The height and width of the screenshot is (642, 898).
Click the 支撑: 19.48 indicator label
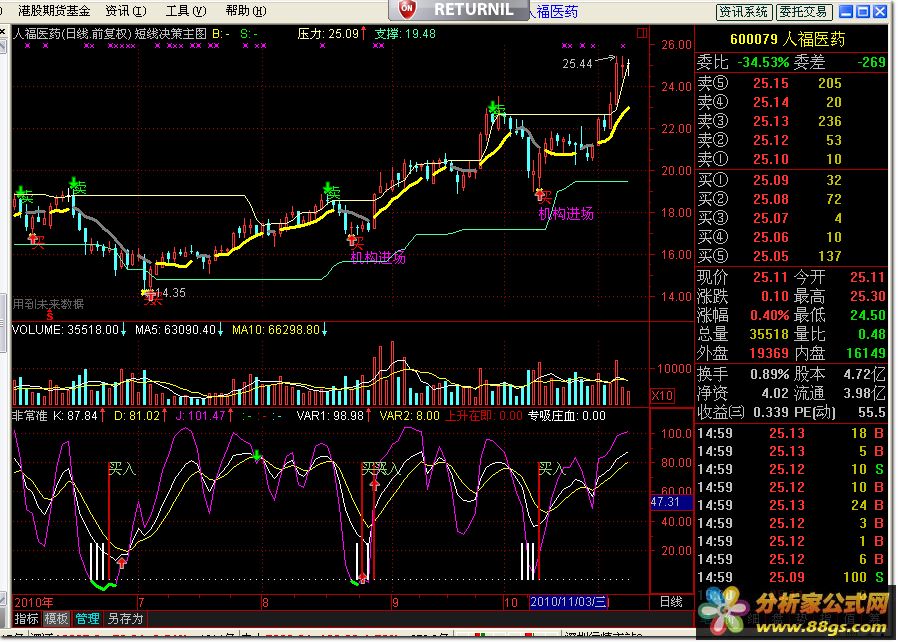pos(405,34)
